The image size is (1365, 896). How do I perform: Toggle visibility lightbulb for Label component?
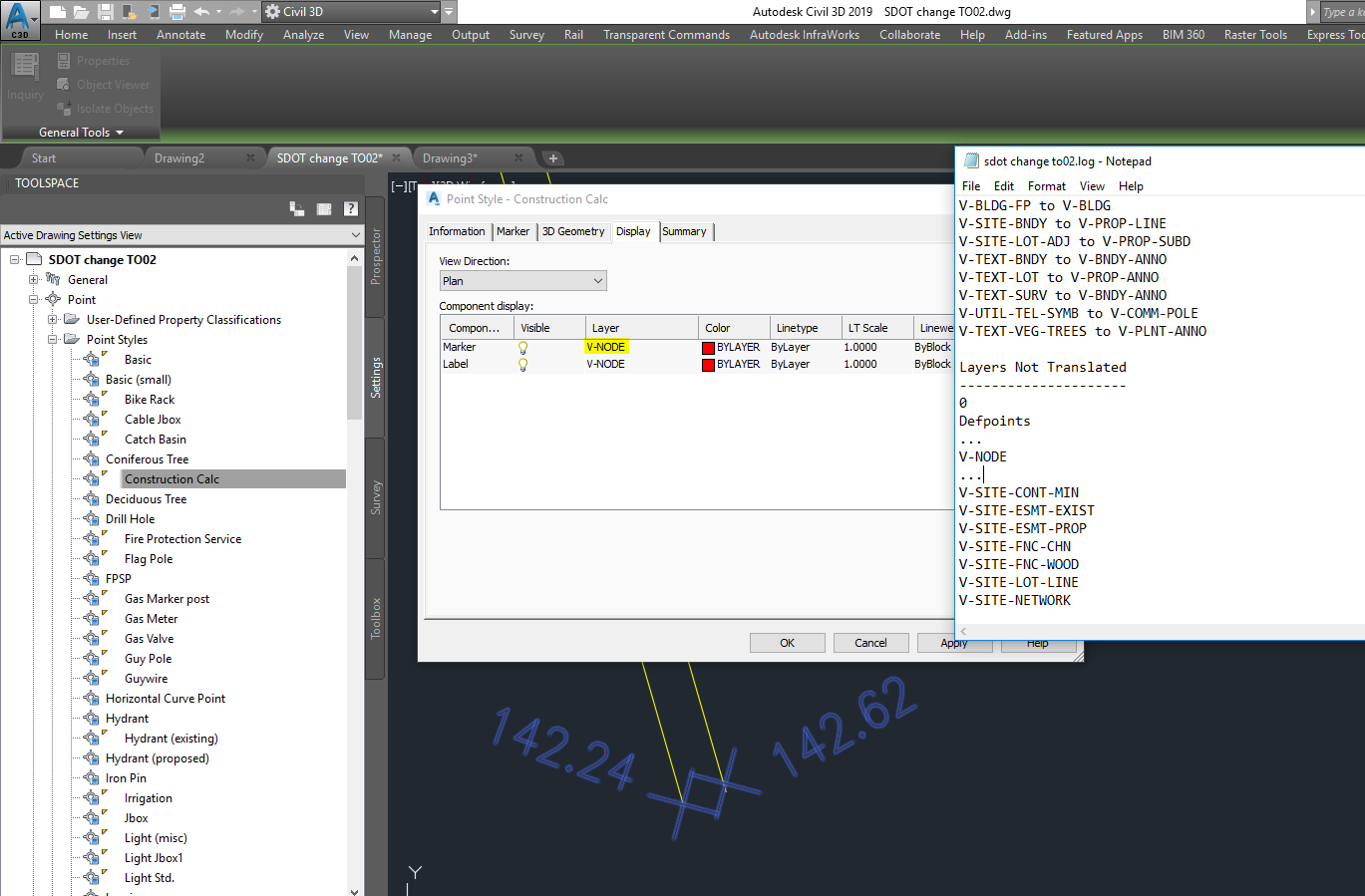point(522,365)
